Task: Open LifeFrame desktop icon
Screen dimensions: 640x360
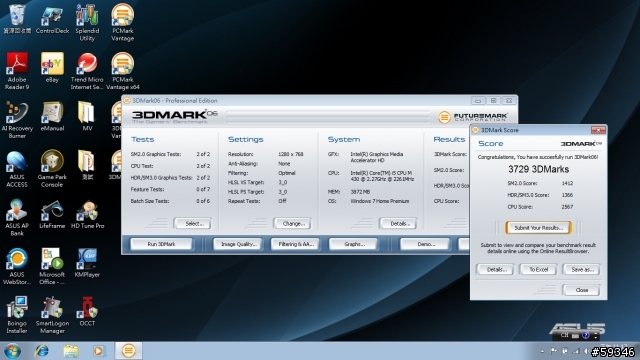Action: coord(52,214)
